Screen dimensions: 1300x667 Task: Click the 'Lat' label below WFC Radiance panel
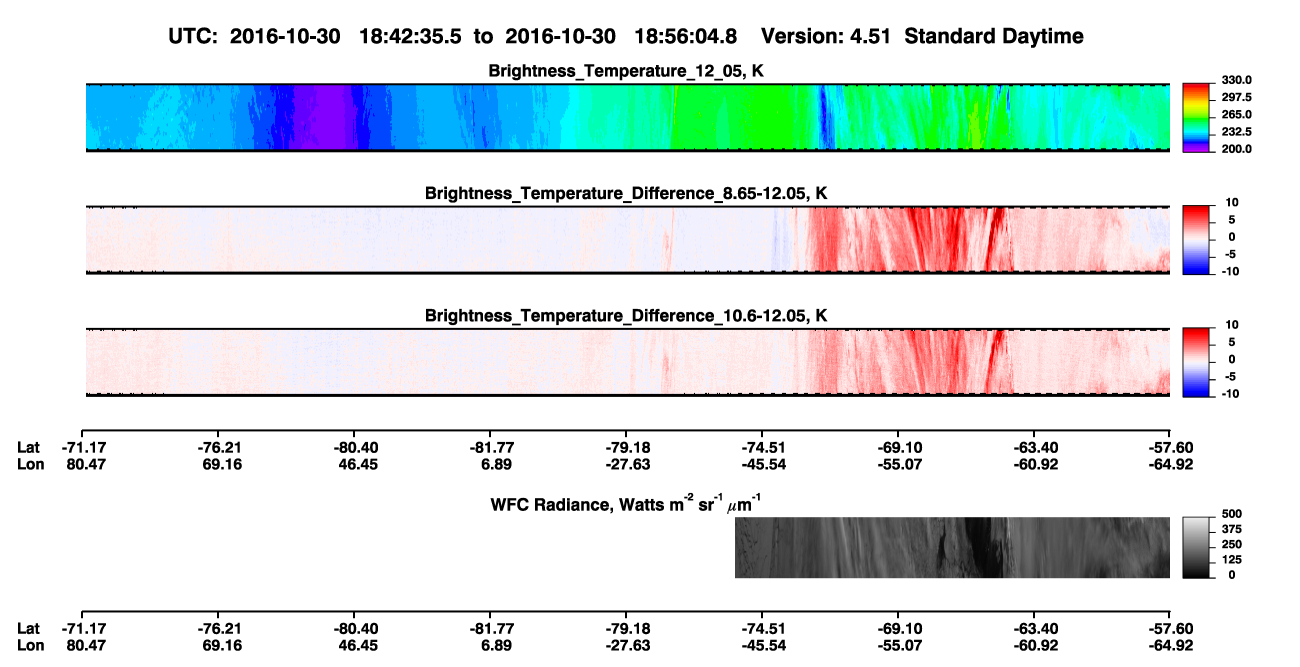28,628
